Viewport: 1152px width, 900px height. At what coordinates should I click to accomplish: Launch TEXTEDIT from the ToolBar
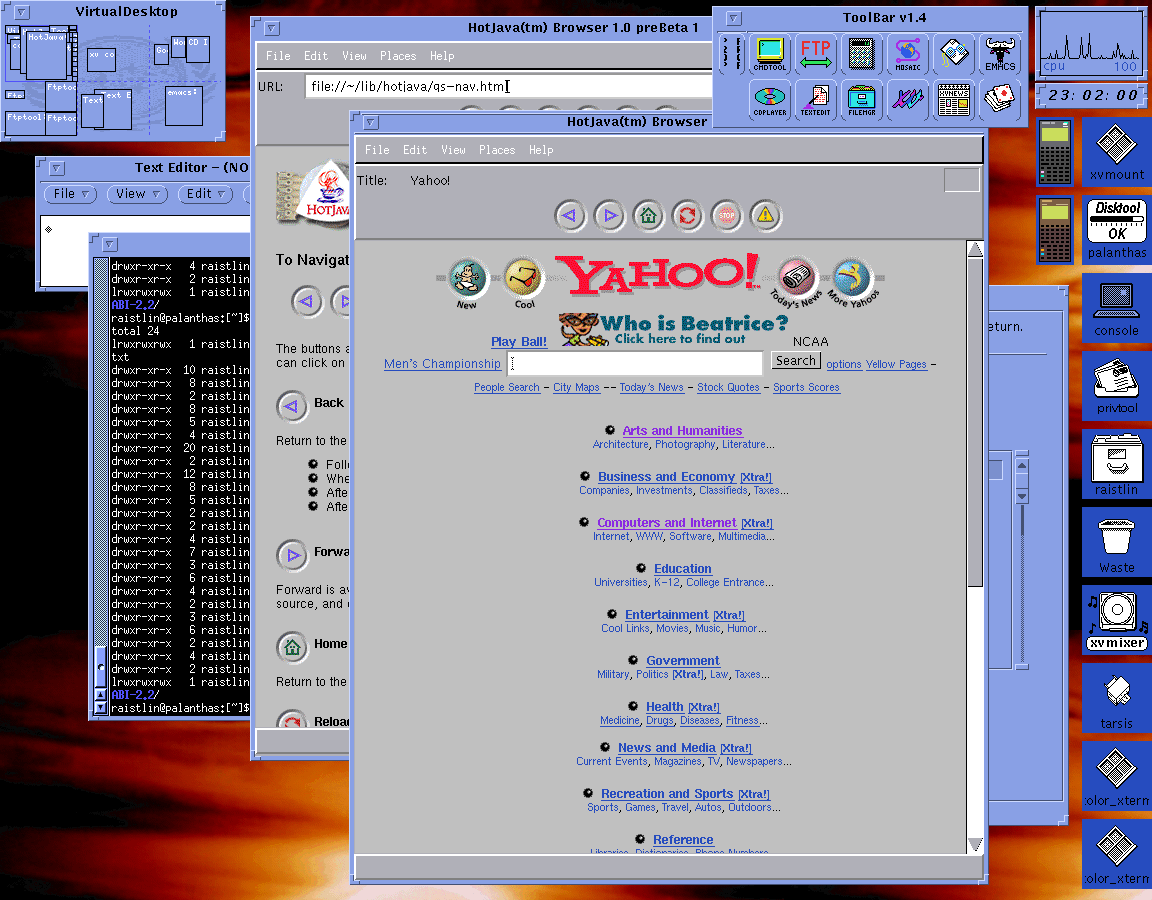(816, 100)
